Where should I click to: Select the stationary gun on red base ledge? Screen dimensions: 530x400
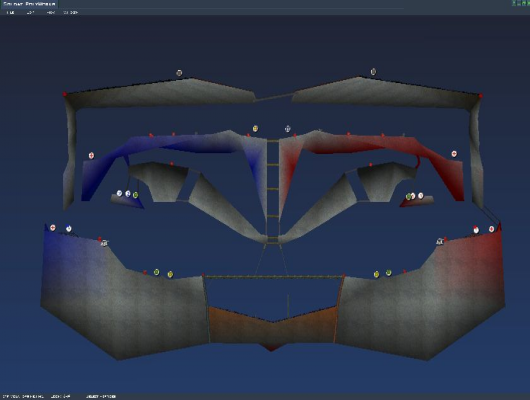440,241
